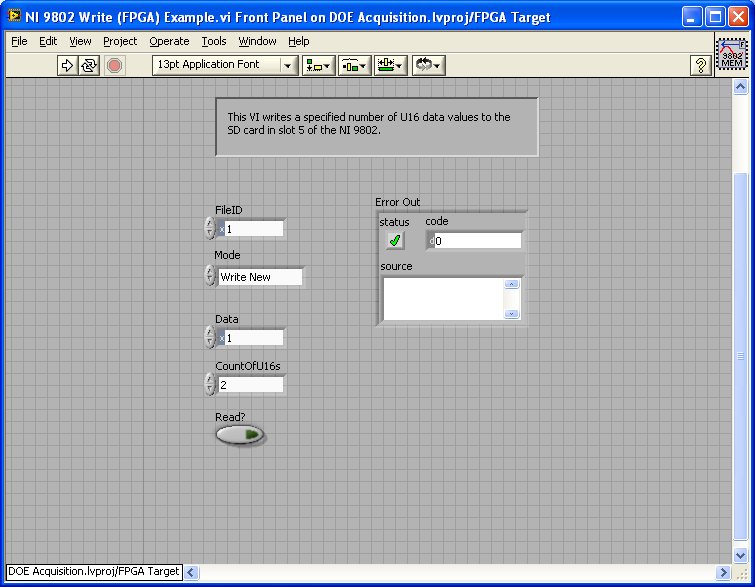Toggle the Read? boolean switch
Screen dimensions: 755x587
point(240,435)
